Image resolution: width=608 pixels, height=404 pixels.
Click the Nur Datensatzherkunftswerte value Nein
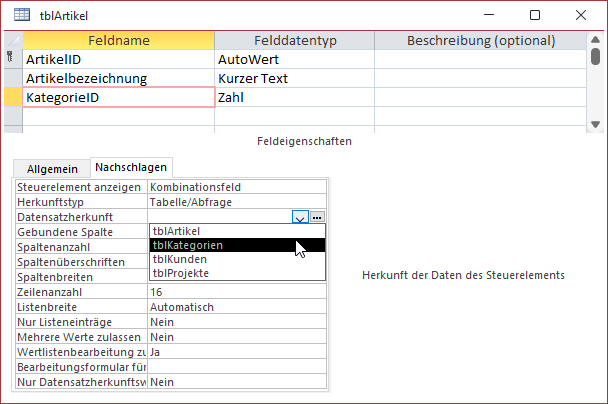click(x=237, y=382)
